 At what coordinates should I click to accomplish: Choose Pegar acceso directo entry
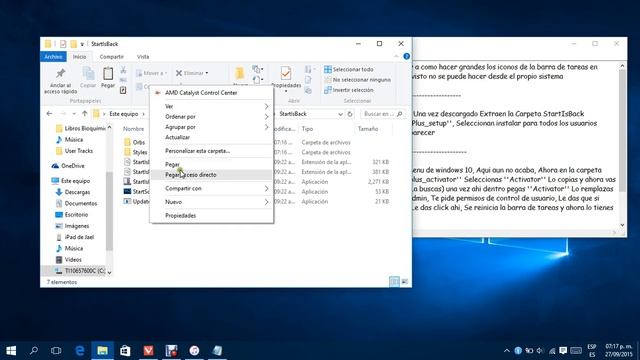211,175
